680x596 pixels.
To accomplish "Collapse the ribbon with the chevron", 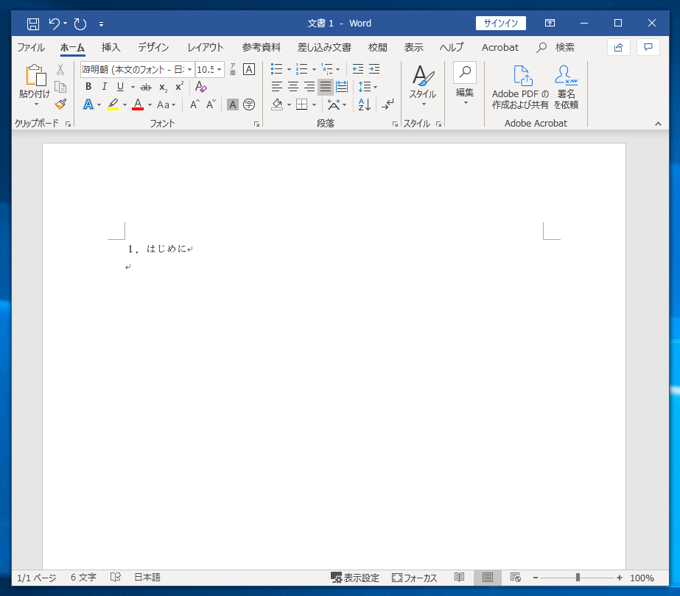I will (x=658, y=124).
